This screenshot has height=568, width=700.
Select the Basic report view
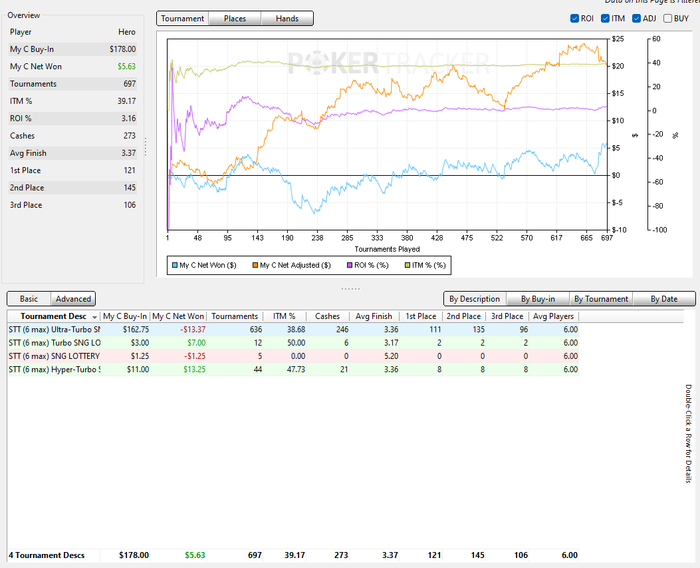(x=29, y=299)
